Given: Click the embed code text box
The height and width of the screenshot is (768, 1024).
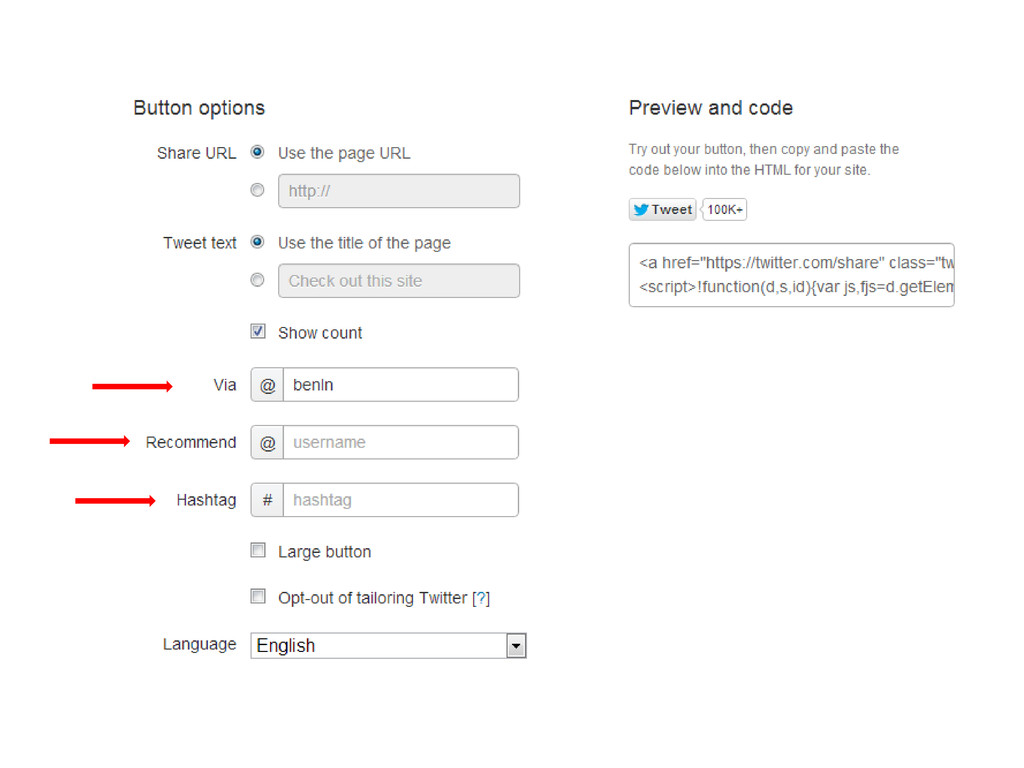Looking at the screenshot, I should (792, 275).
